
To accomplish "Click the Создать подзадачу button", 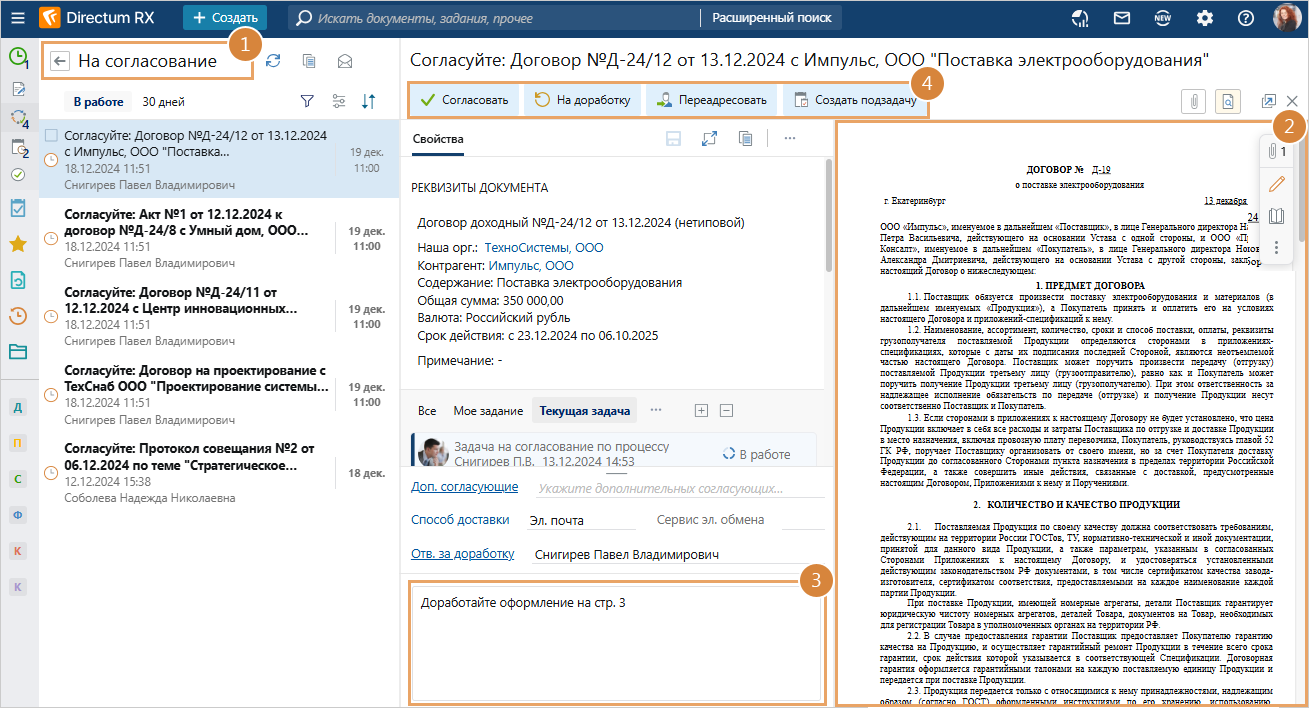I will pos(855,100).
